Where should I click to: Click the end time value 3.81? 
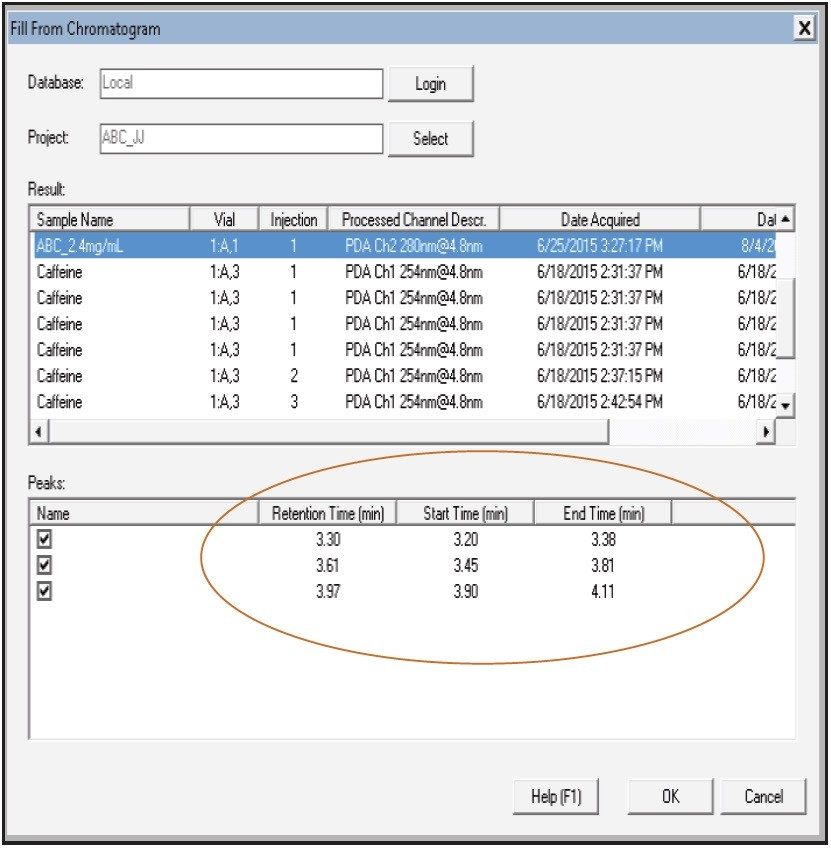(x=603, y=565)
